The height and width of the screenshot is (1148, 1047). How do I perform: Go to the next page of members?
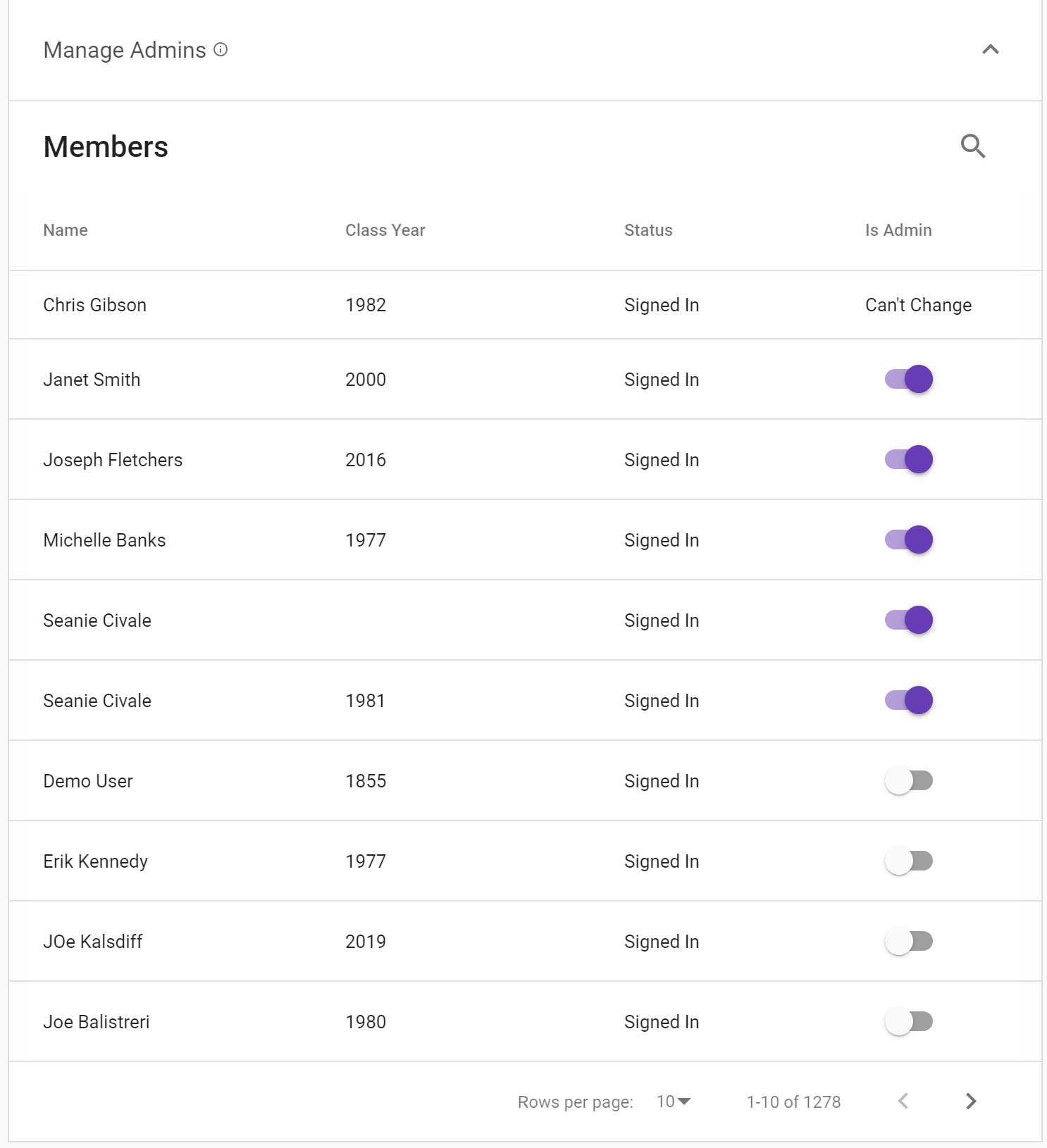(971, 1101)
